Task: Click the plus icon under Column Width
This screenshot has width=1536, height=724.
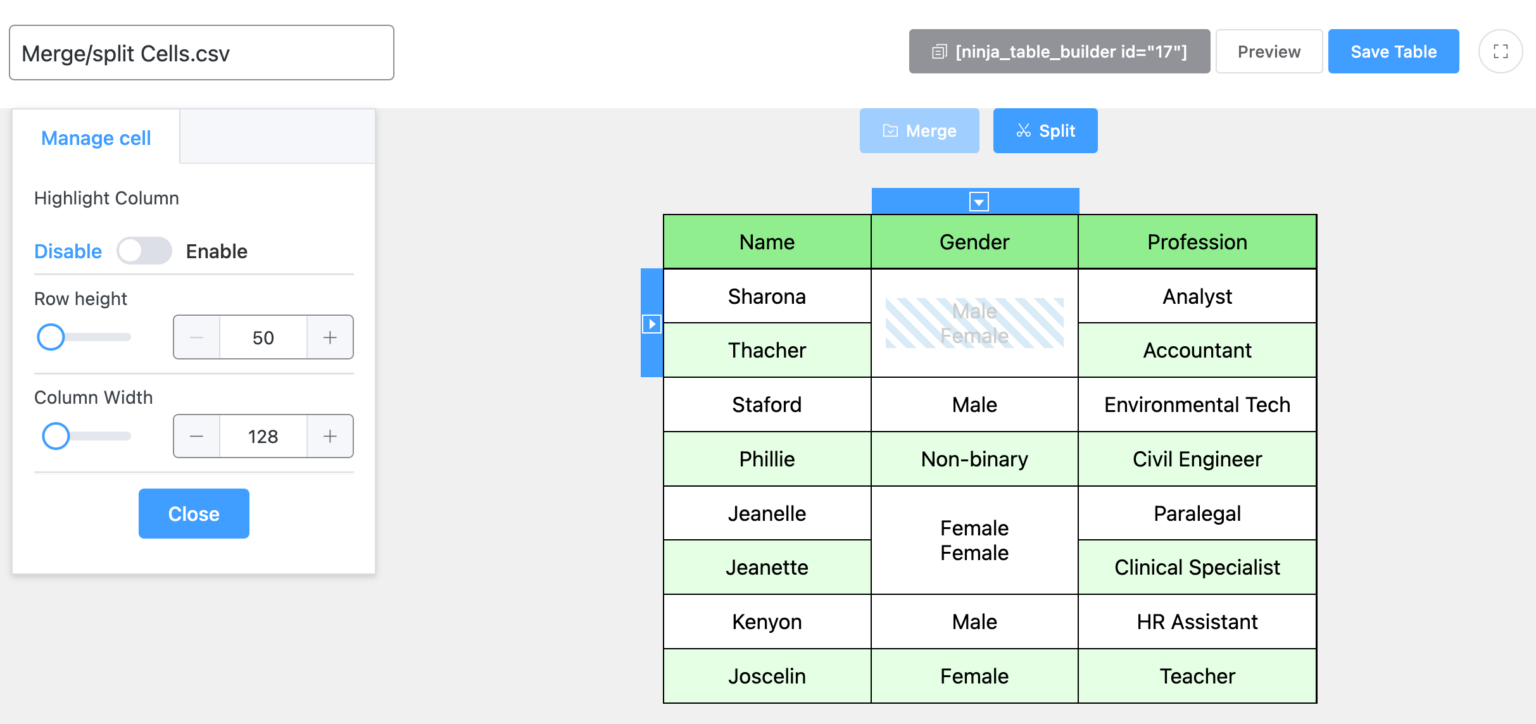Action: pyautogui.click(x=329, y=436)
